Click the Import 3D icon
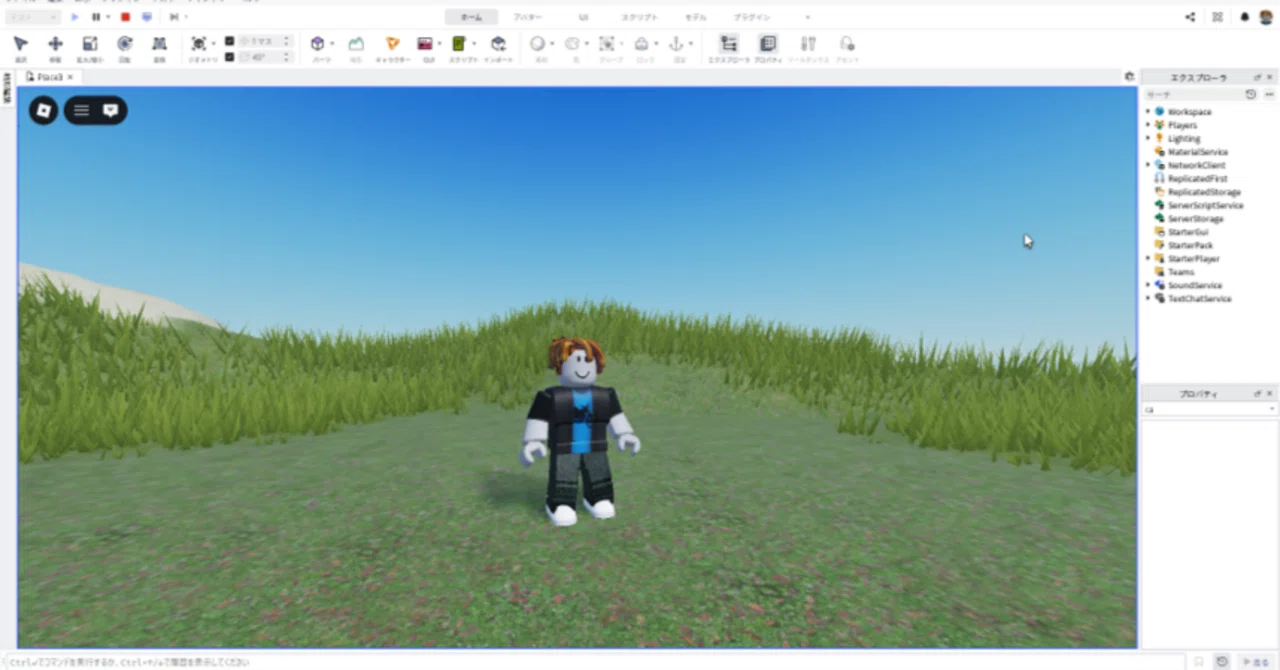 [498, 44]
